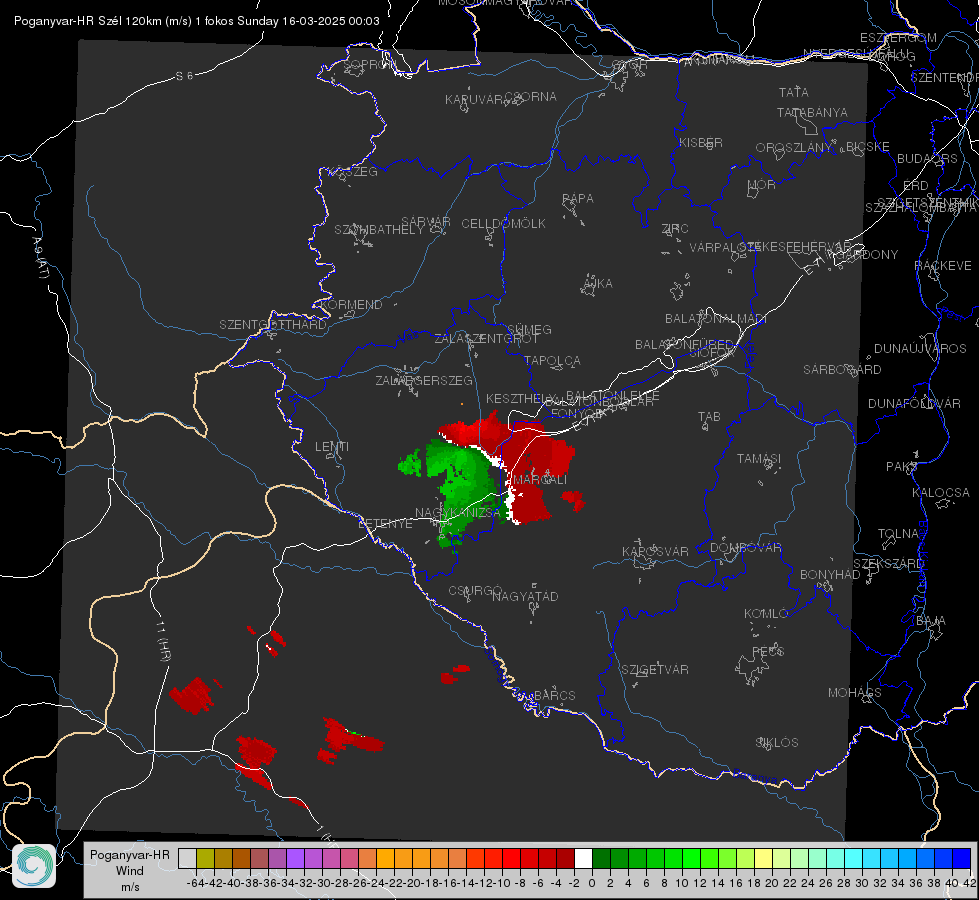Click the SZEKSZÁRD city label

coord(888,563)
